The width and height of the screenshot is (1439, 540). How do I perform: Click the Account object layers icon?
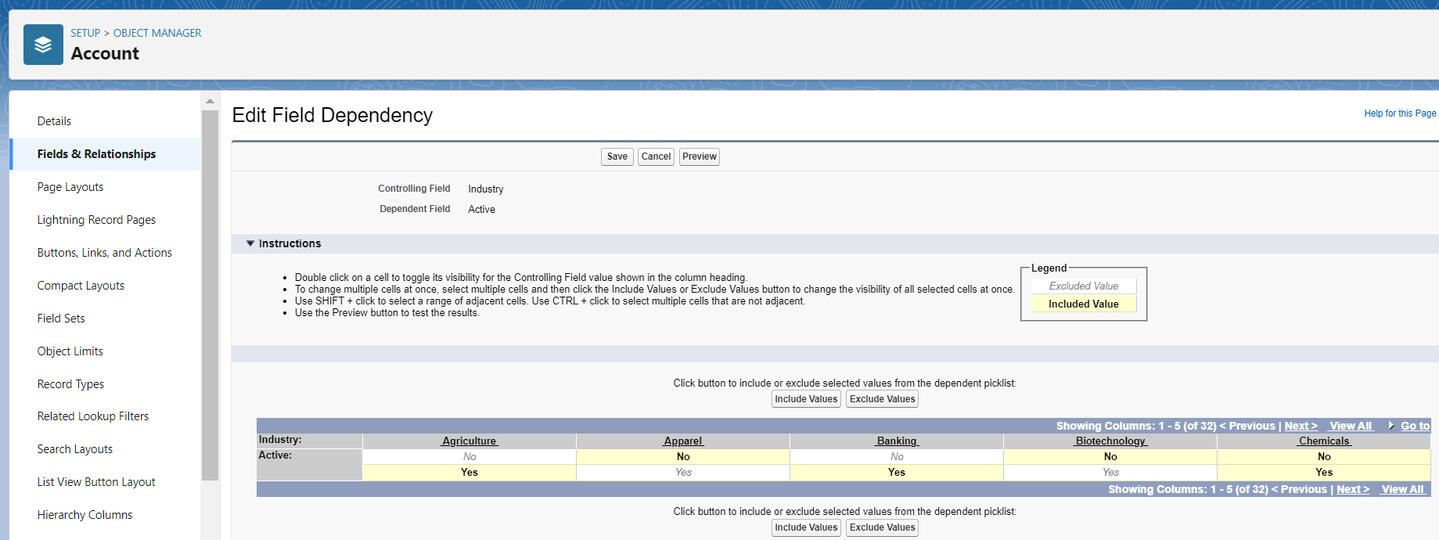43,45
